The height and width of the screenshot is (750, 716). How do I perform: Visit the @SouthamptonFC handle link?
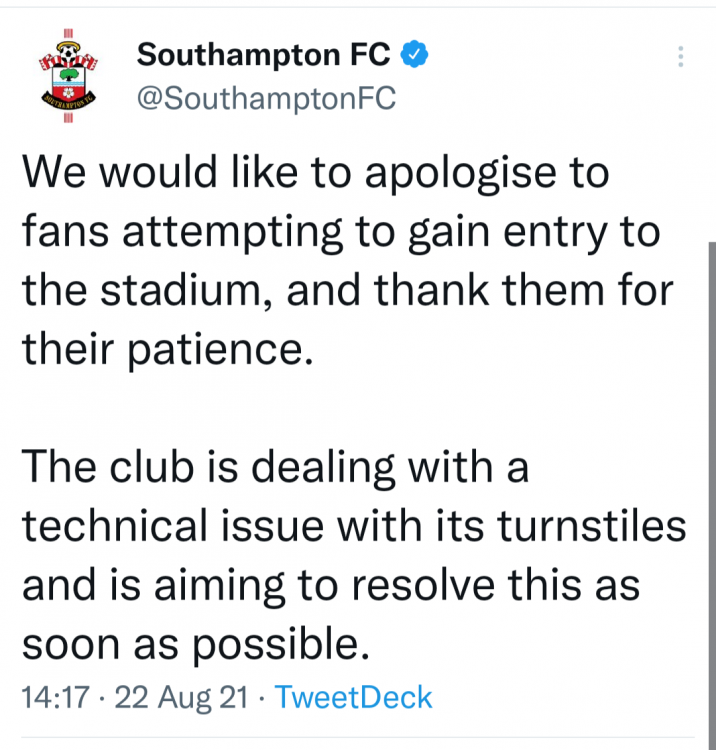(266, 98)
